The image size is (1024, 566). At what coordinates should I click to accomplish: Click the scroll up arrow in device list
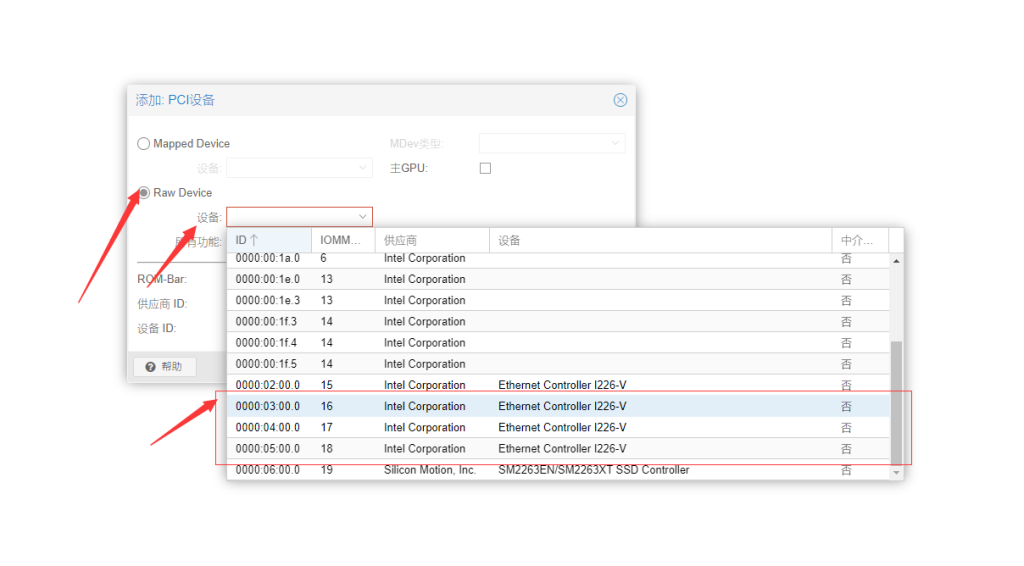tap(896, 261)
